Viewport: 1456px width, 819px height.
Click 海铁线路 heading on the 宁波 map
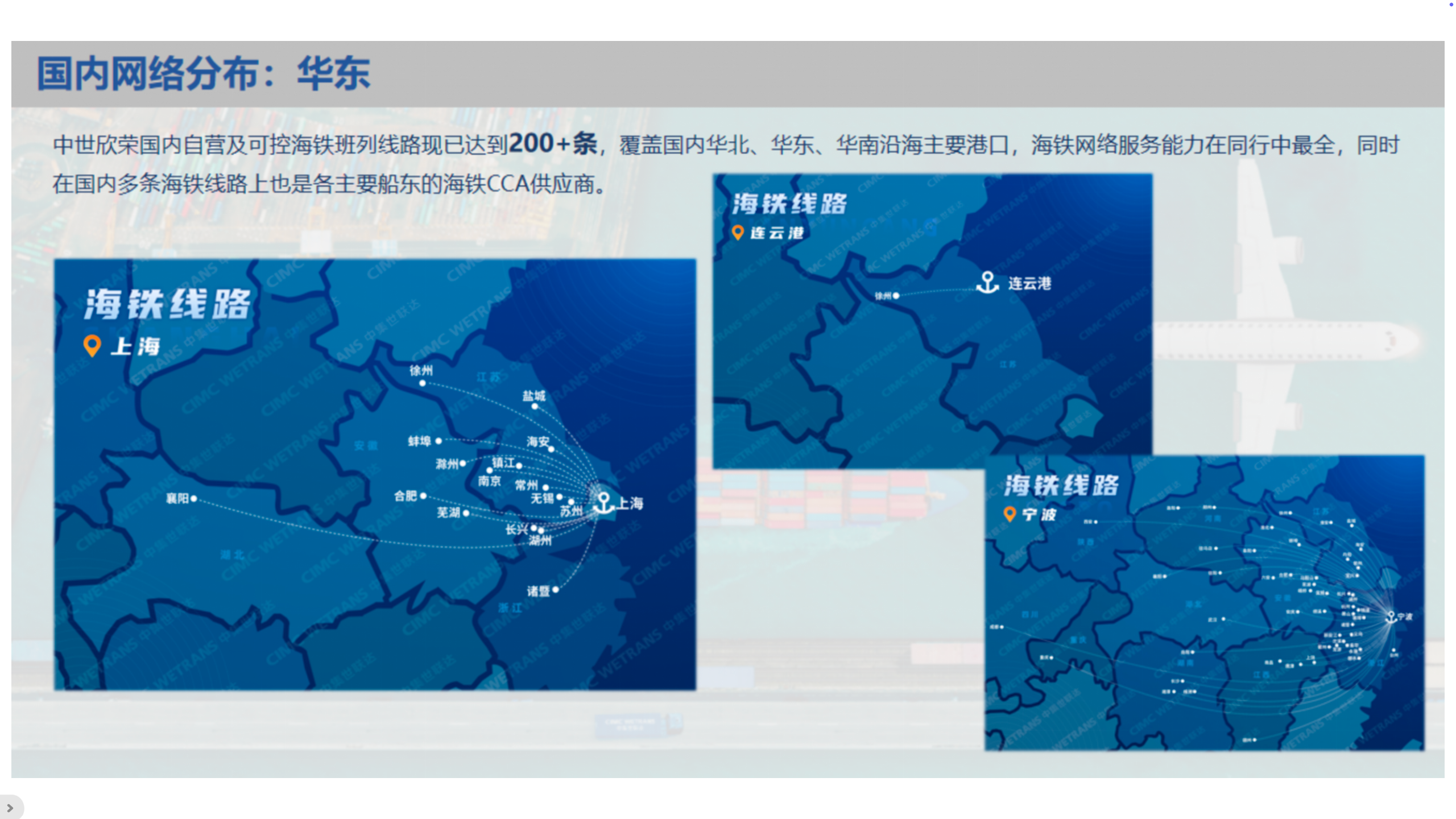[x=1061, y=485]
